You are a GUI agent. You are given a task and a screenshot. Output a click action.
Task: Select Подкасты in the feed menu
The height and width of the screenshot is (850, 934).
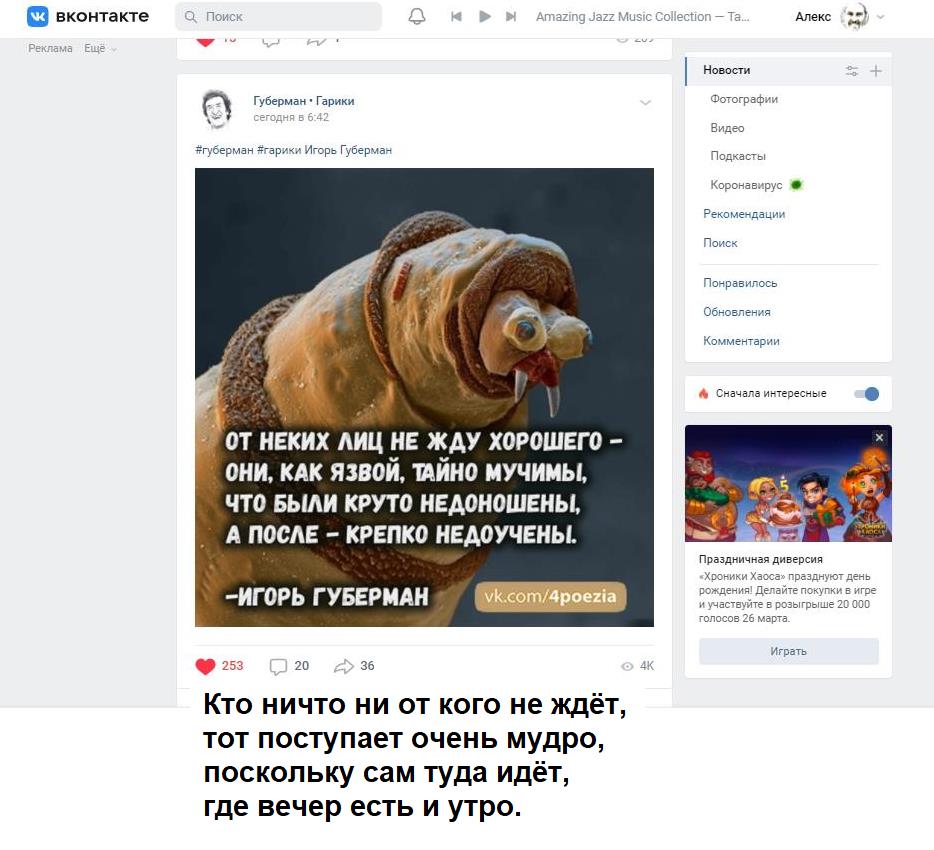point(738,156)
